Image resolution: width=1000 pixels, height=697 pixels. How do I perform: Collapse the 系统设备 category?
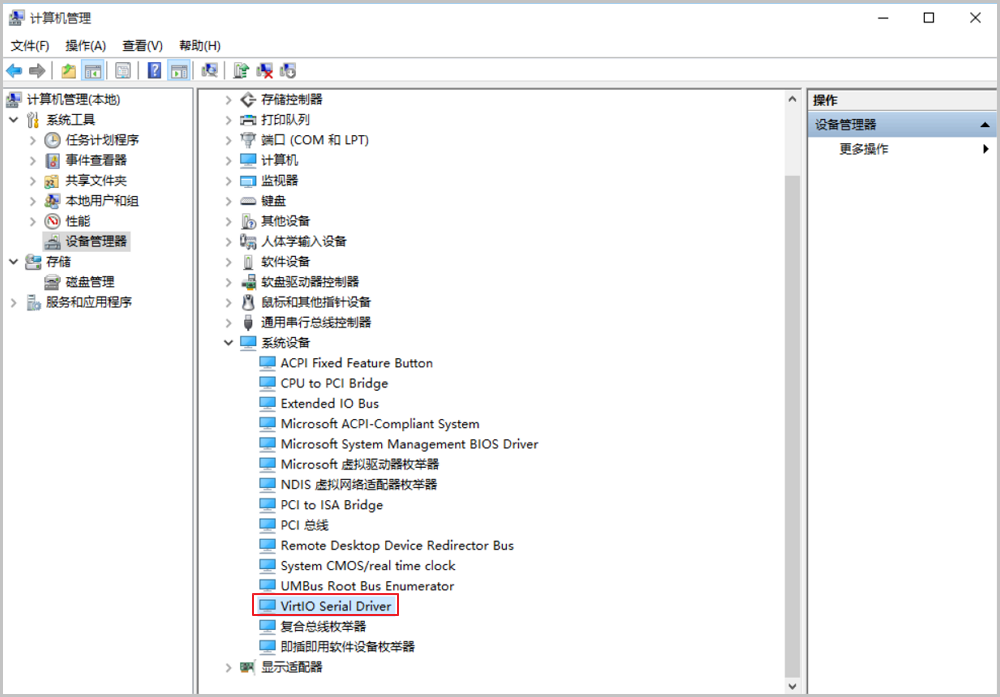[x=228, y=342]
